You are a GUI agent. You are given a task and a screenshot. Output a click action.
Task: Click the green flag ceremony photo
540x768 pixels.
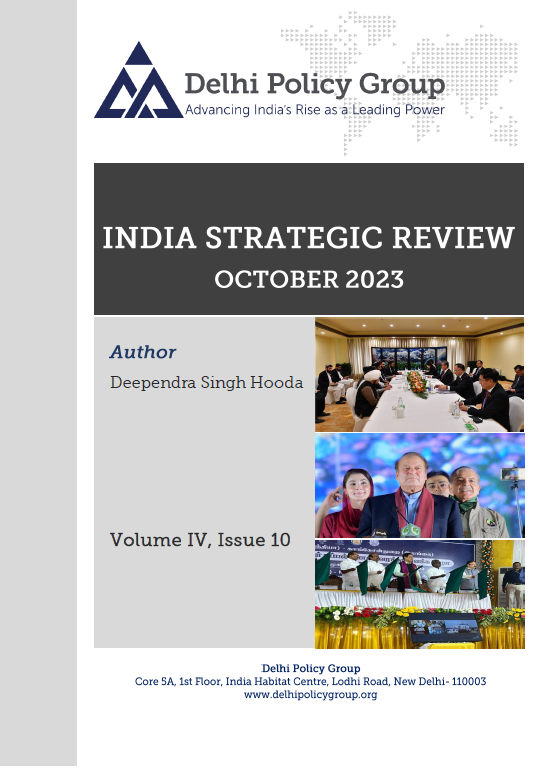(419, 594)
